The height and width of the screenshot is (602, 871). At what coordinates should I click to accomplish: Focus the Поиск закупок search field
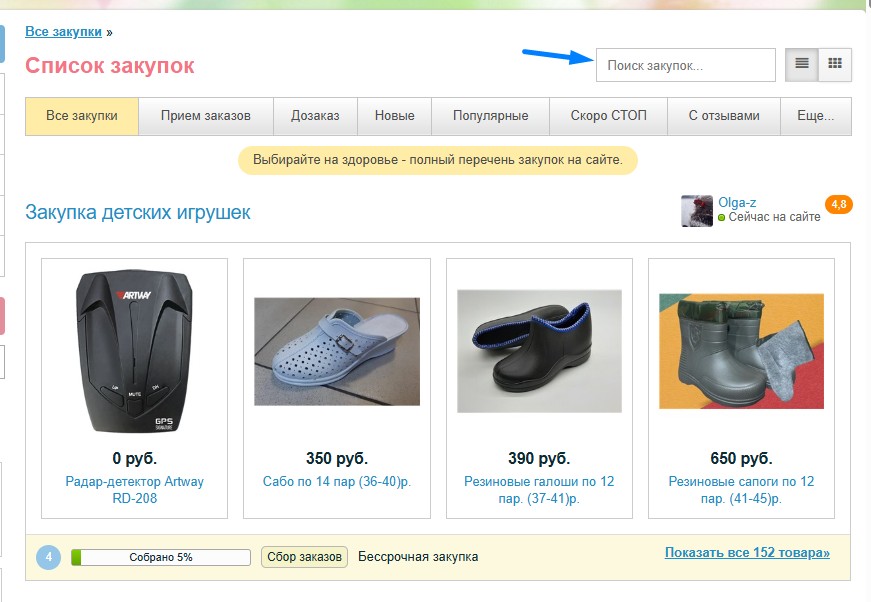685,65
